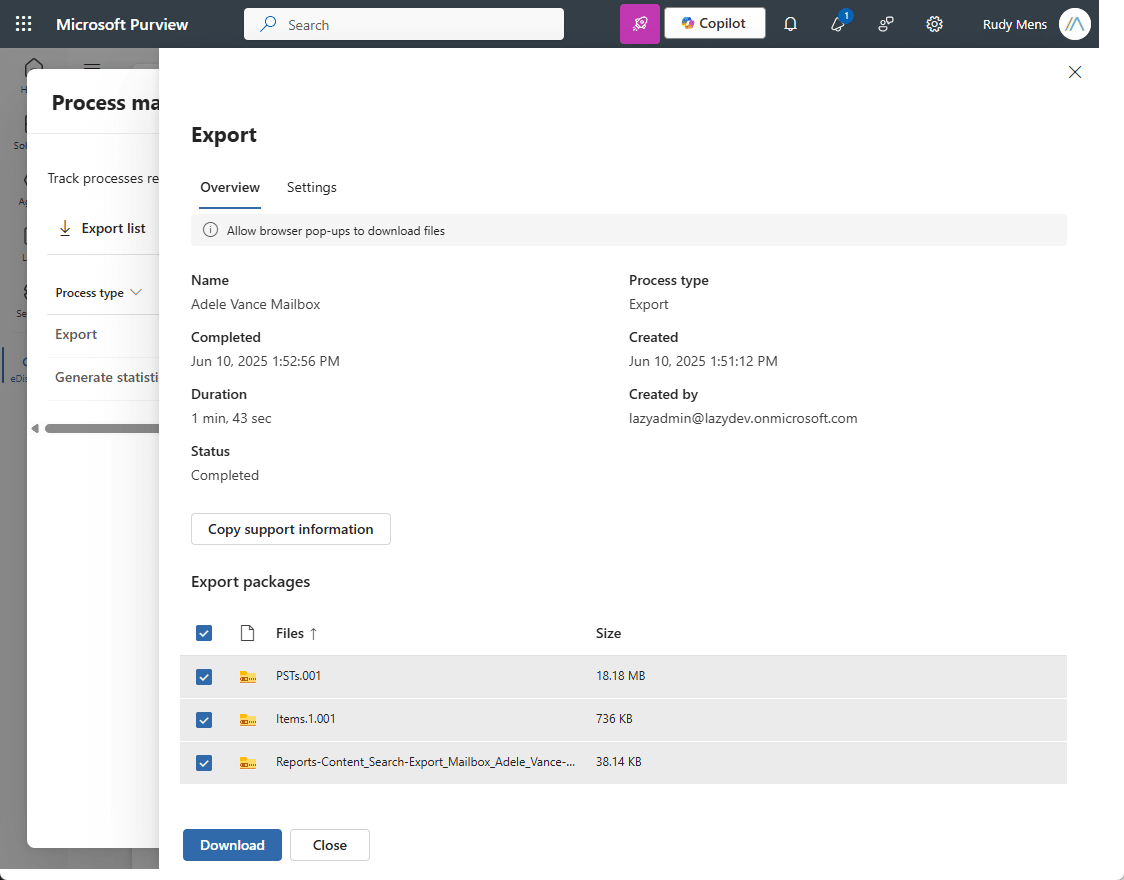Focus the Search input field
The height and width of the screenshot is (880, 1124).
(404, 24)
